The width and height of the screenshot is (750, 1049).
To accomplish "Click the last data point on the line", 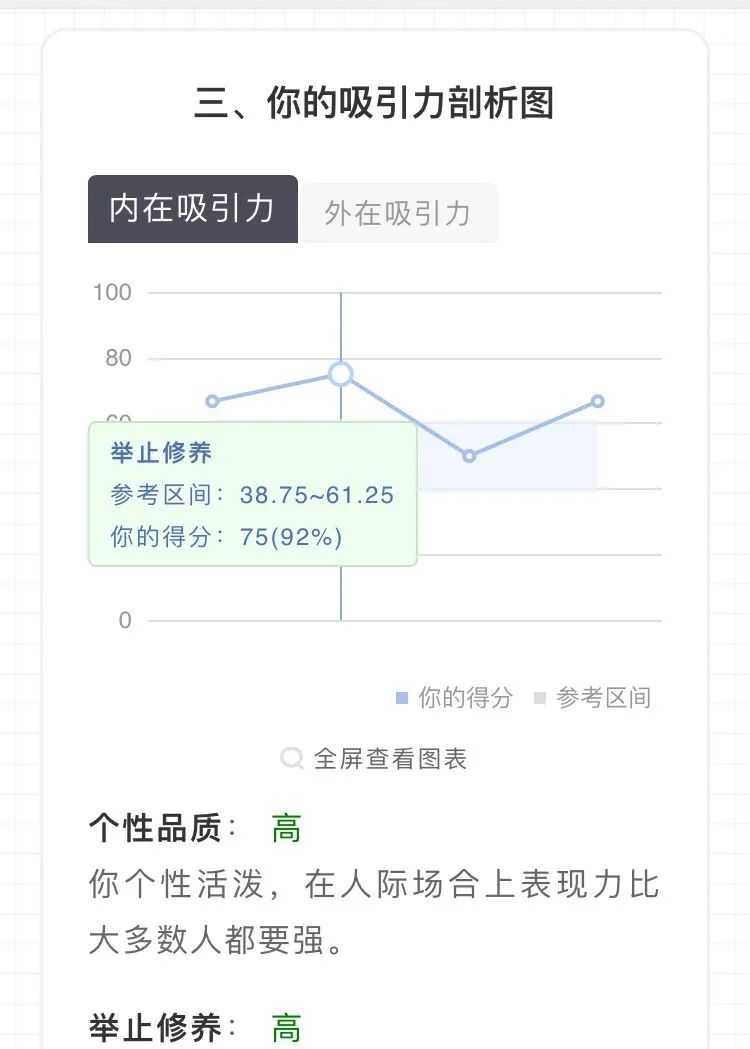I will (x=597, y=401).
